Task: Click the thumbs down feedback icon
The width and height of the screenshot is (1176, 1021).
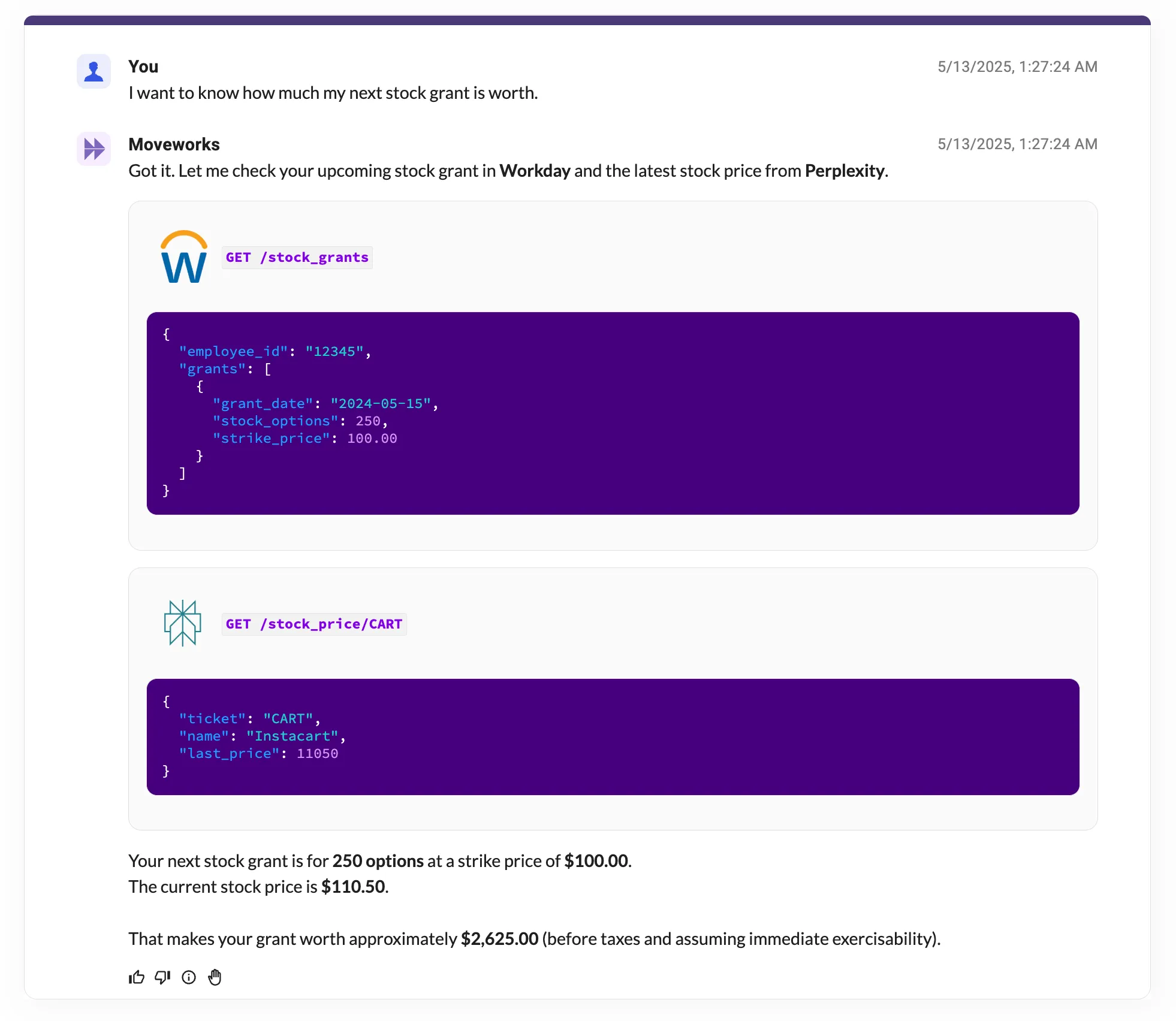Action: 162,977
